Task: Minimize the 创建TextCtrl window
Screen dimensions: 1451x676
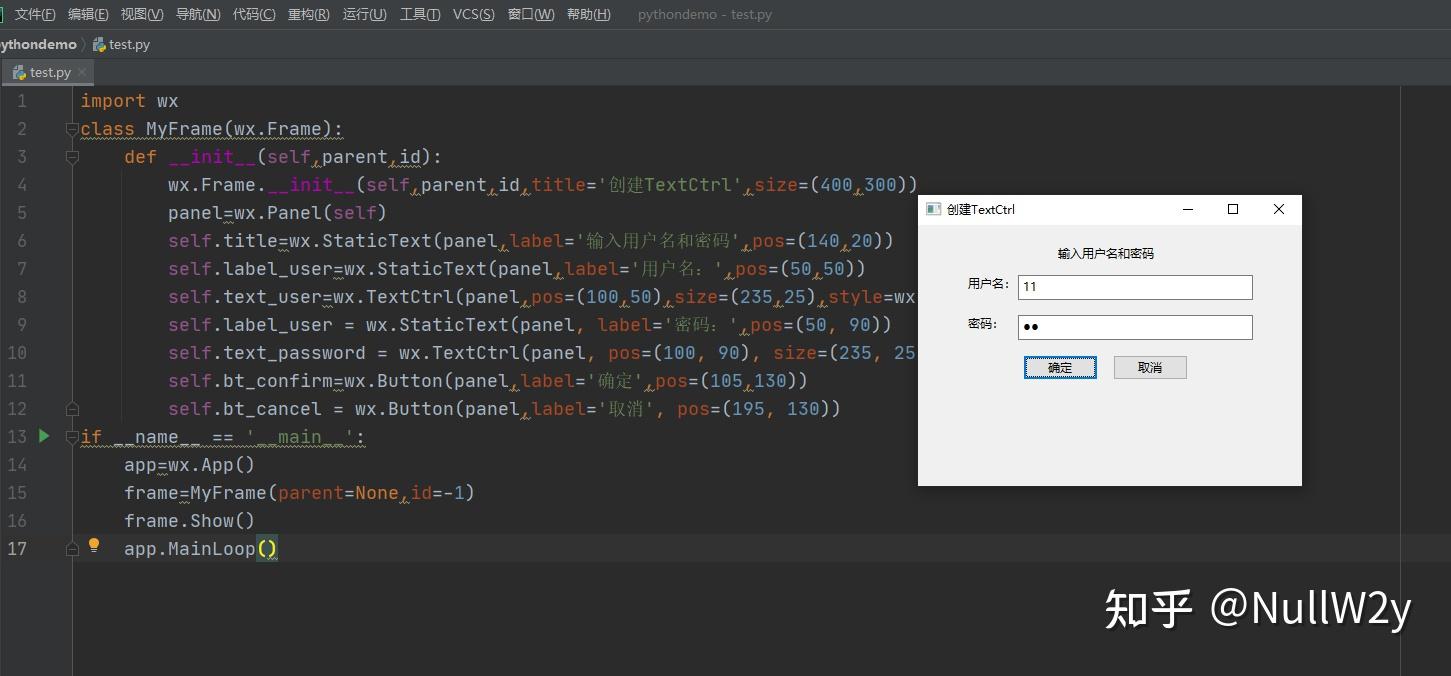Action: point(1188,209)
